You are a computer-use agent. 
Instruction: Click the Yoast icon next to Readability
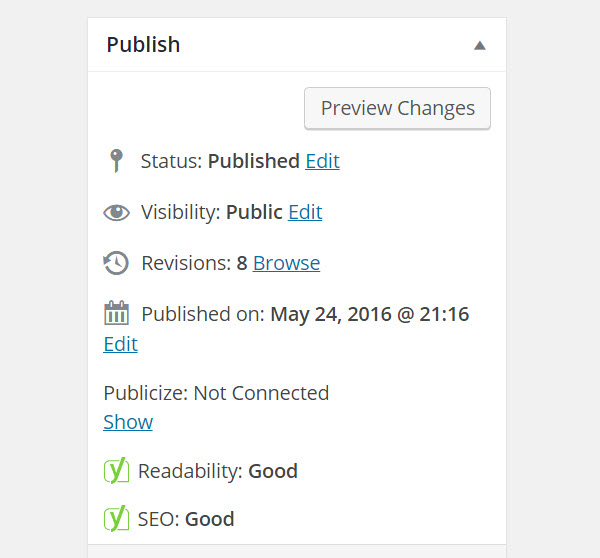click(116, 470)
